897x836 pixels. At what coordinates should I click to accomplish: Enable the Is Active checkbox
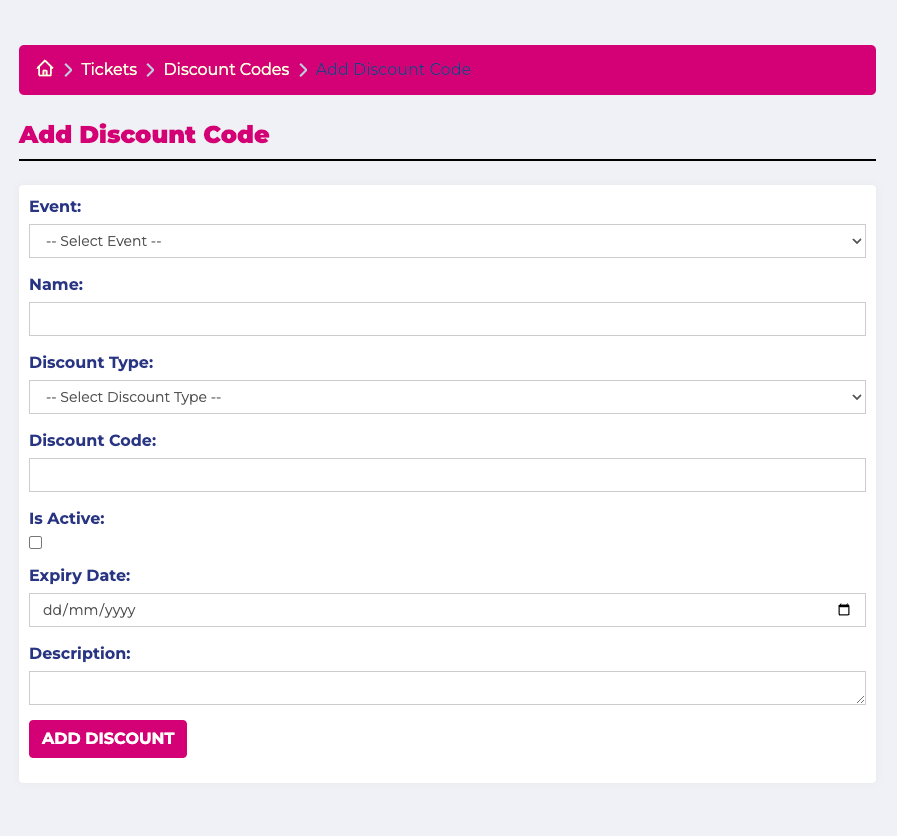35,542
